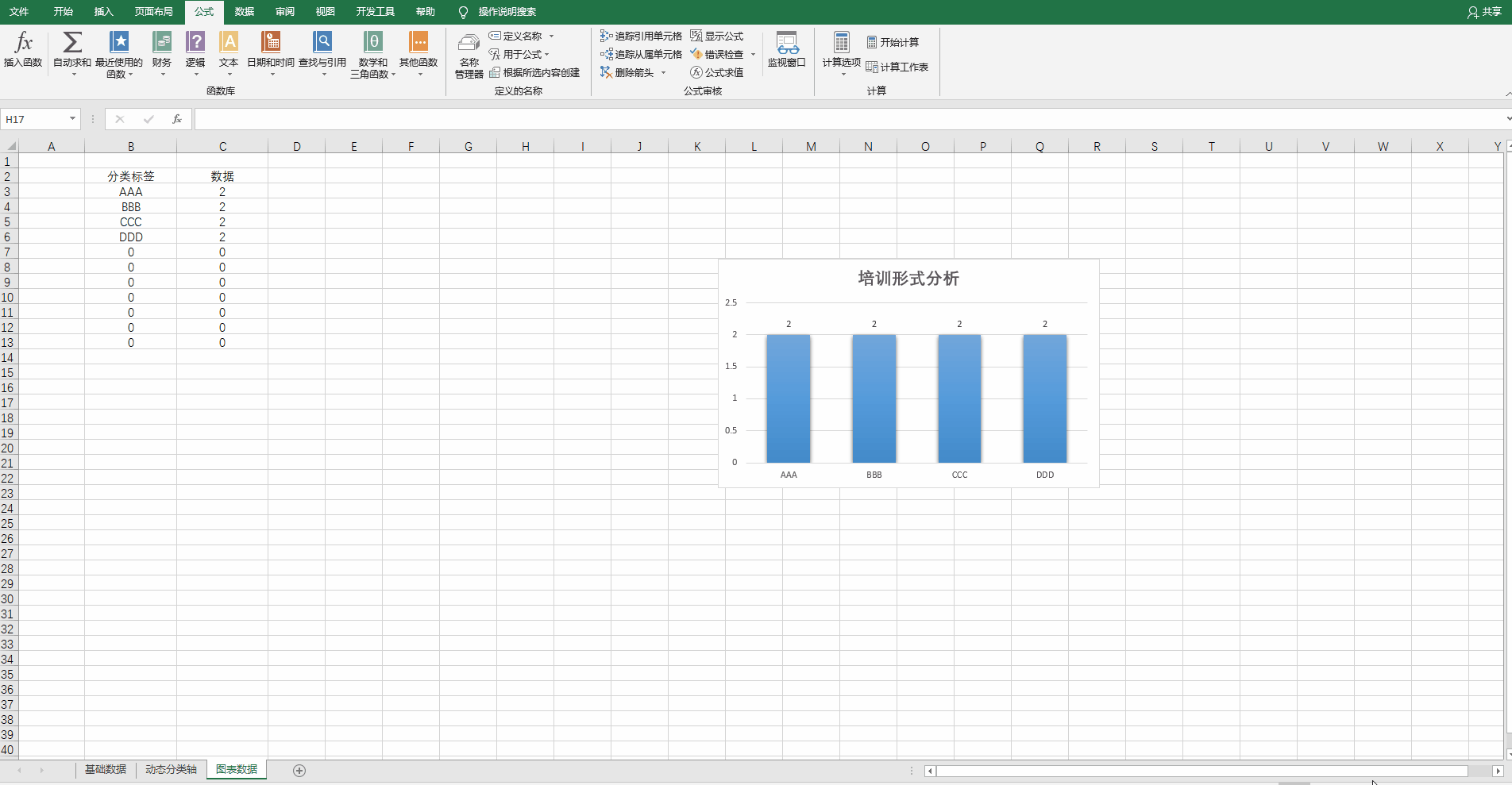Open Lookup and Reference (查找与引用) functions
The width and height of the screenshot is (1512, 785).
(x=322, y=54)
